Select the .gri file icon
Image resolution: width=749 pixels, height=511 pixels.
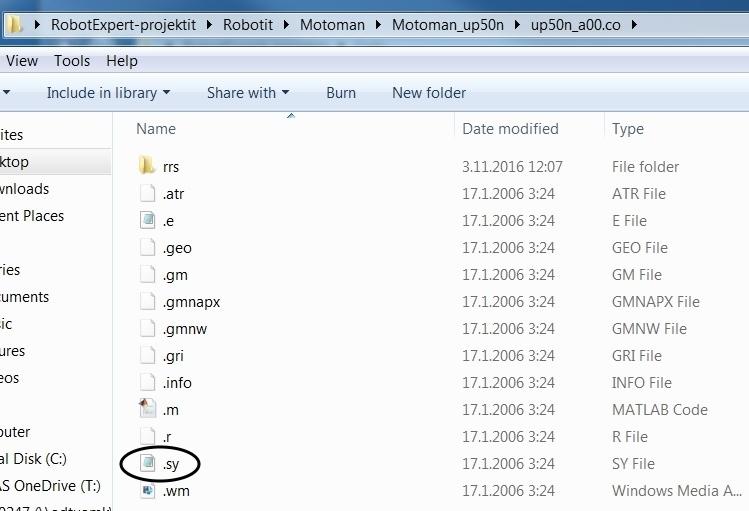(147, 355)
